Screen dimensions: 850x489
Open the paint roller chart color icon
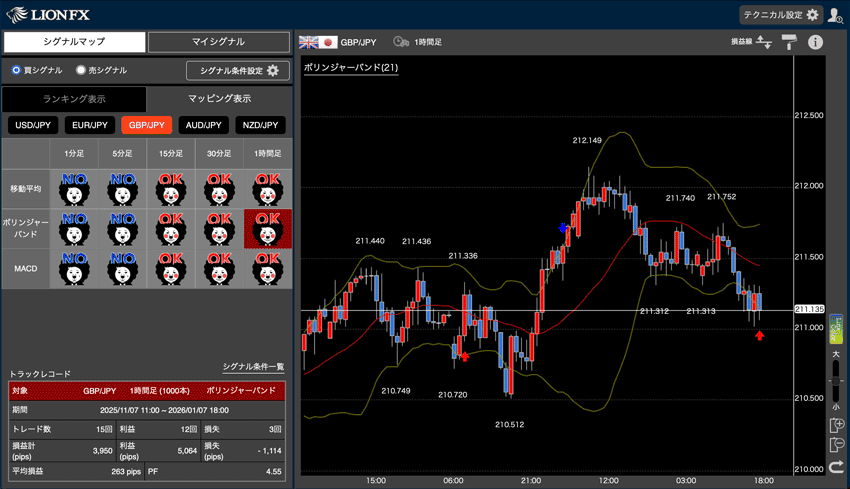[789, 42]
